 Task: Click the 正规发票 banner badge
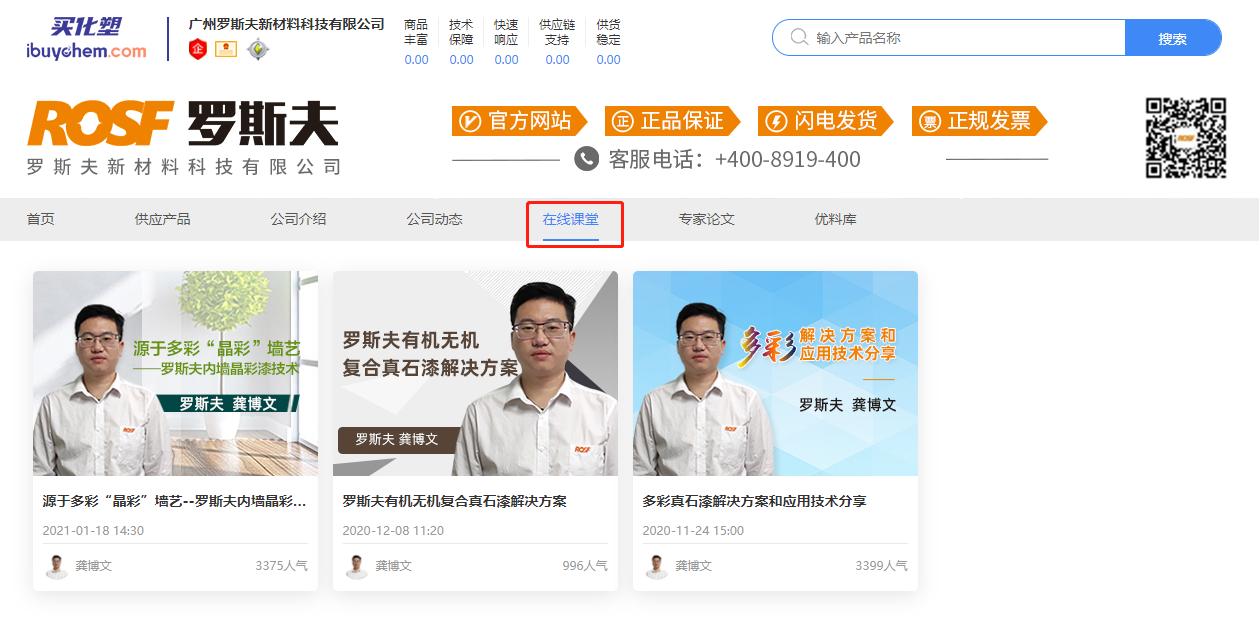980,121
